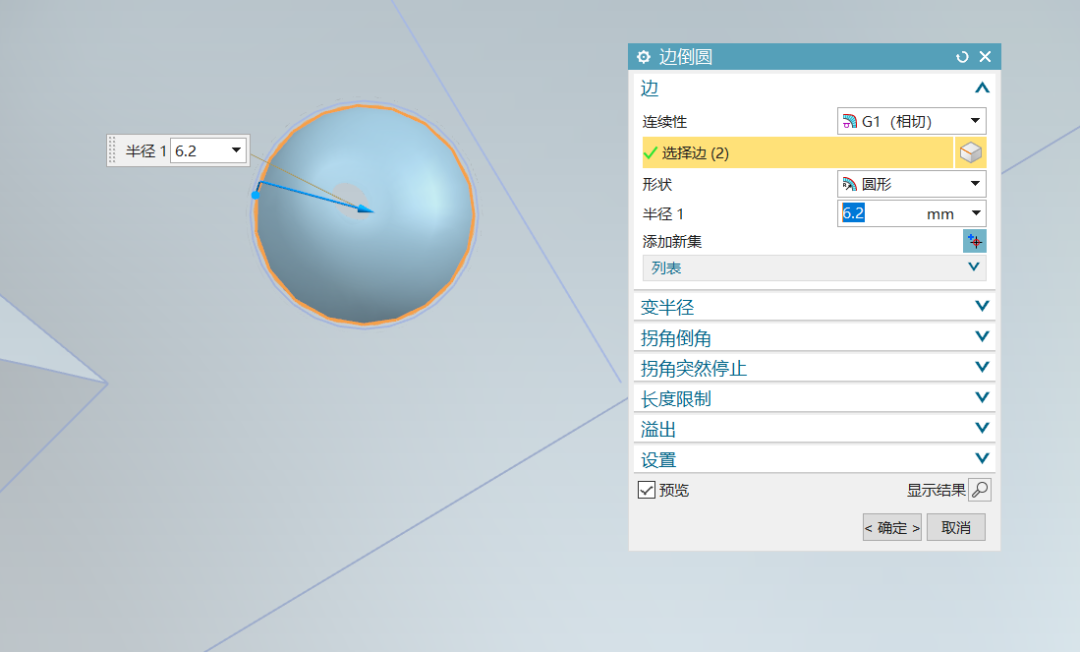Click the 显示结果 magnifier icon

click(x=979, y=489)
